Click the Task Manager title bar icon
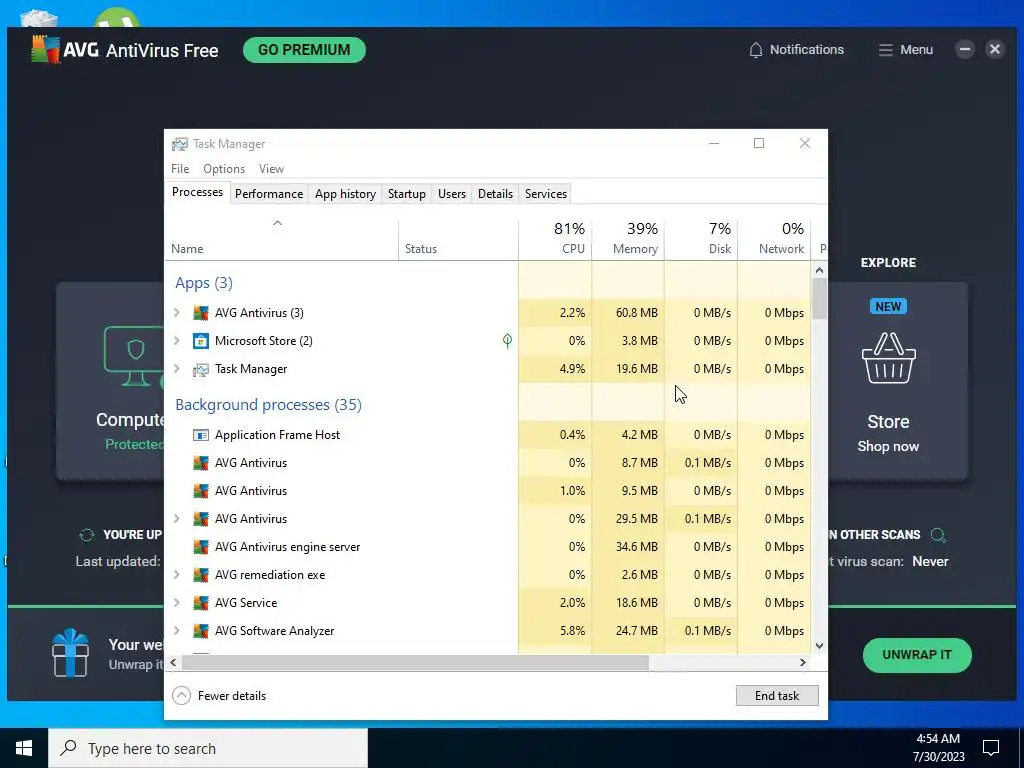Viewport: 1024px width, 768px height. [180, 144]
